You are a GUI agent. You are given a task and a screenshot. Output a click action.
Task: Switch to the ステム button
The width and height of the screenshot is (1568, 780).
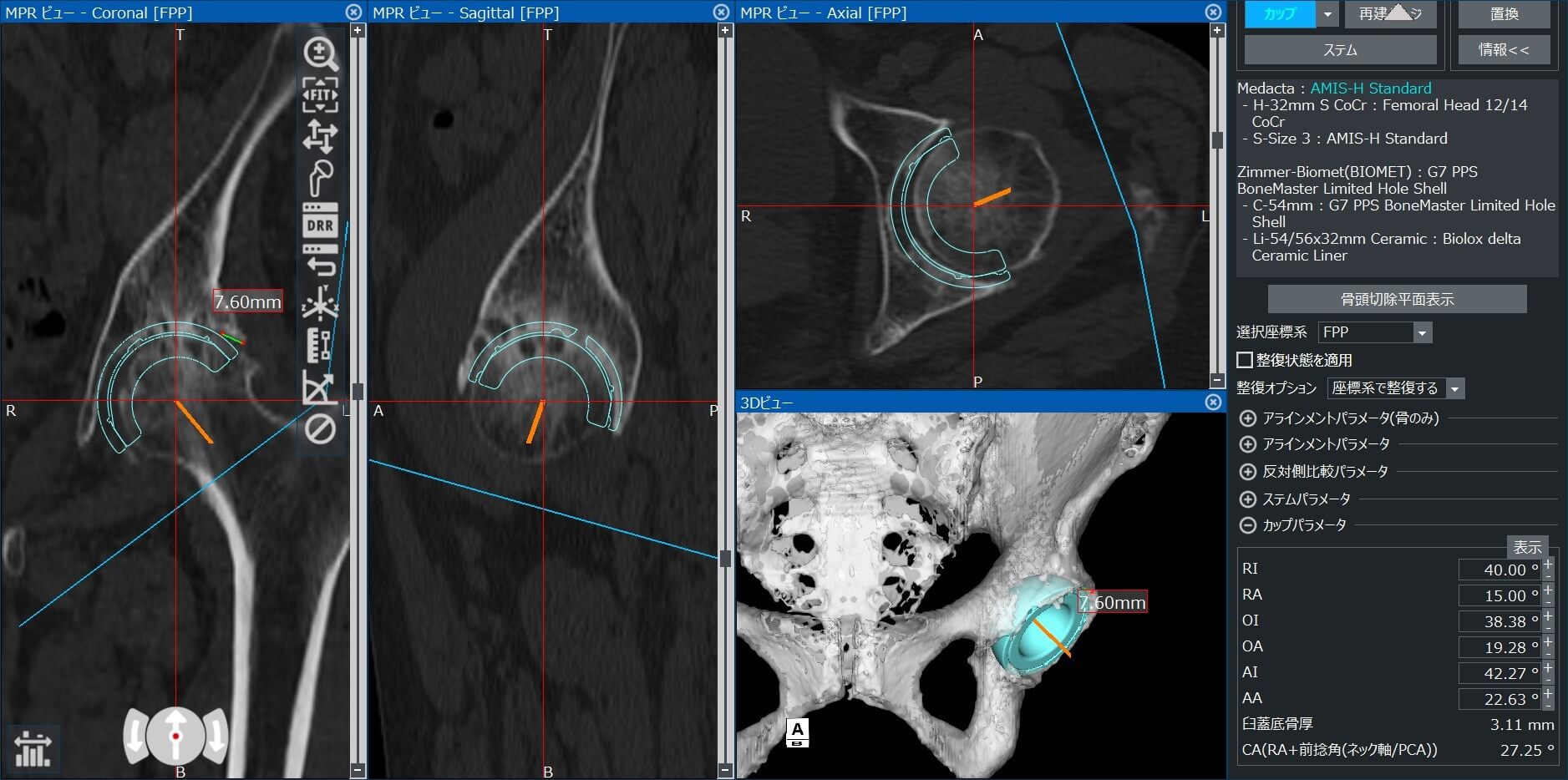(1340, 50)
